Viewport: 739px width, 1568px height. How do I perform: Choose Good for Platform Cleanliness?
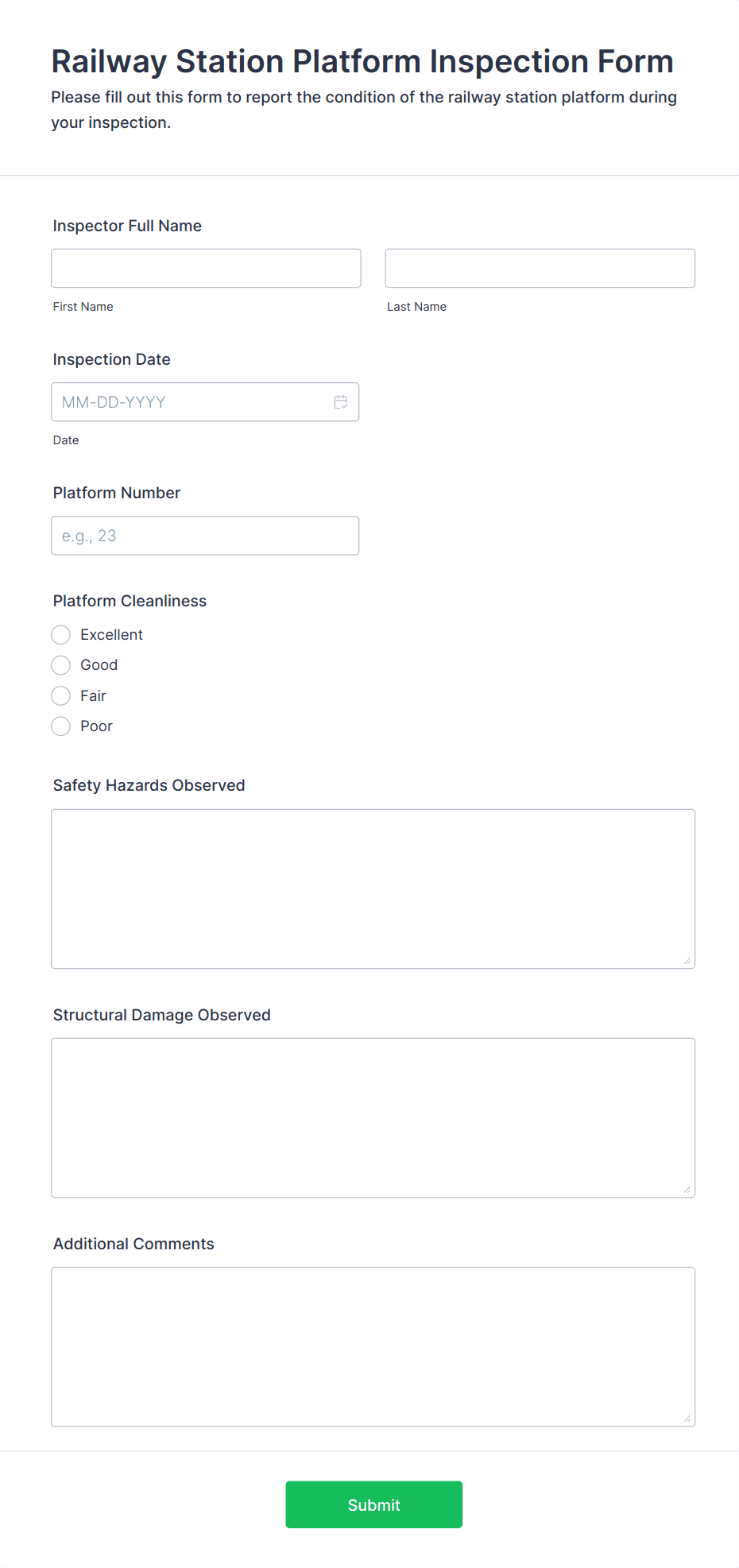pyautogui.click(x=61, y=665)
